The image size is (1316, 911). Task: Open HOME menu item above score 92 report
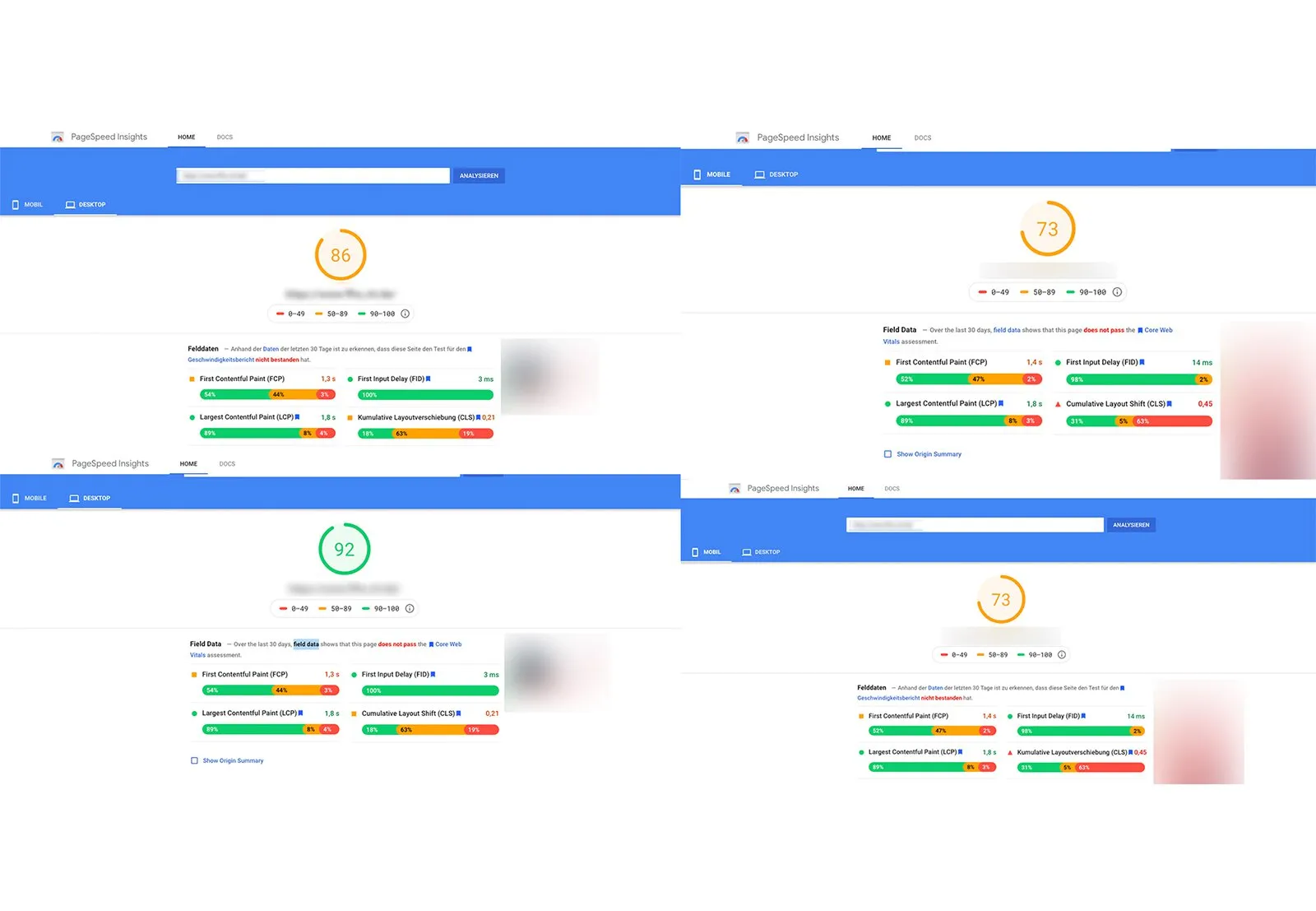[x=188, y=464]
